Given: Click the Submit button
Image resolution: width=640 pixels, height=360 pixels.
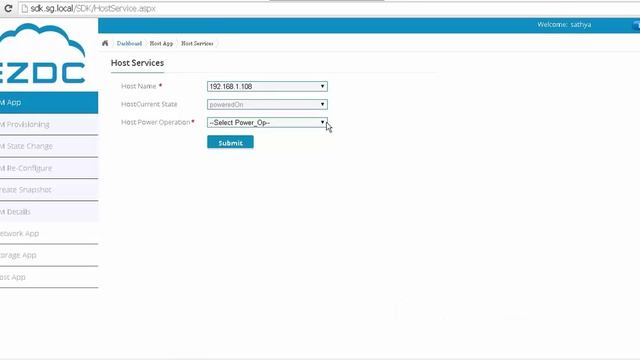Looking at the screenshot, I should (x=230, y=142).
